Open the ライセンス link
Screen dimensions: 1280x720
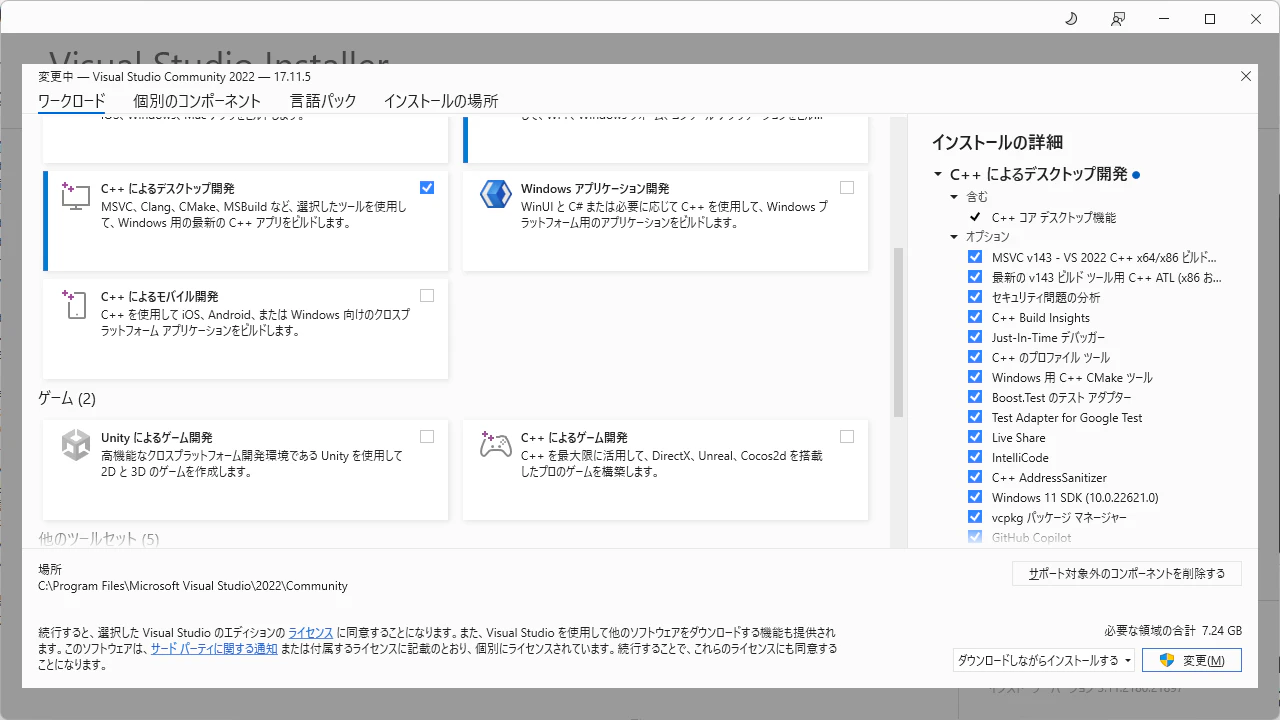[x=311, y=633]
